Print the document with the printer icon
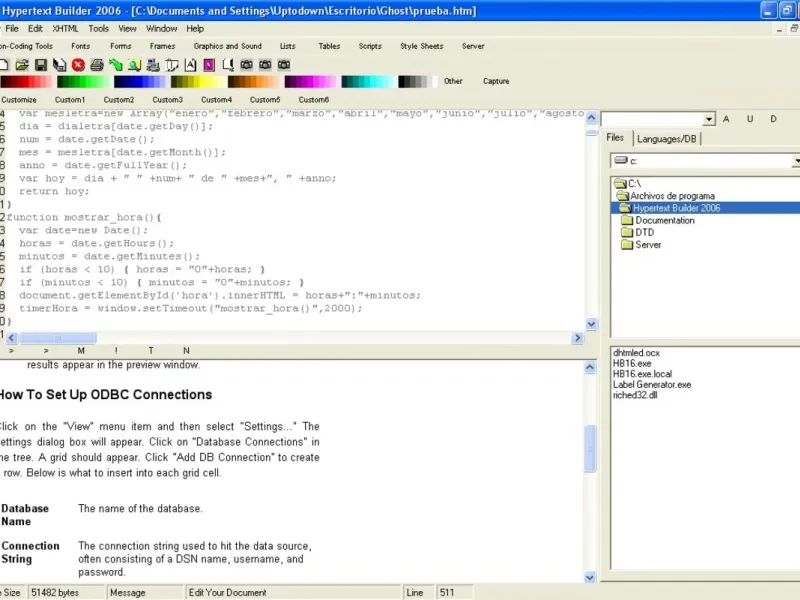Viewport: 800px width, 600px height. pos(97,64)
